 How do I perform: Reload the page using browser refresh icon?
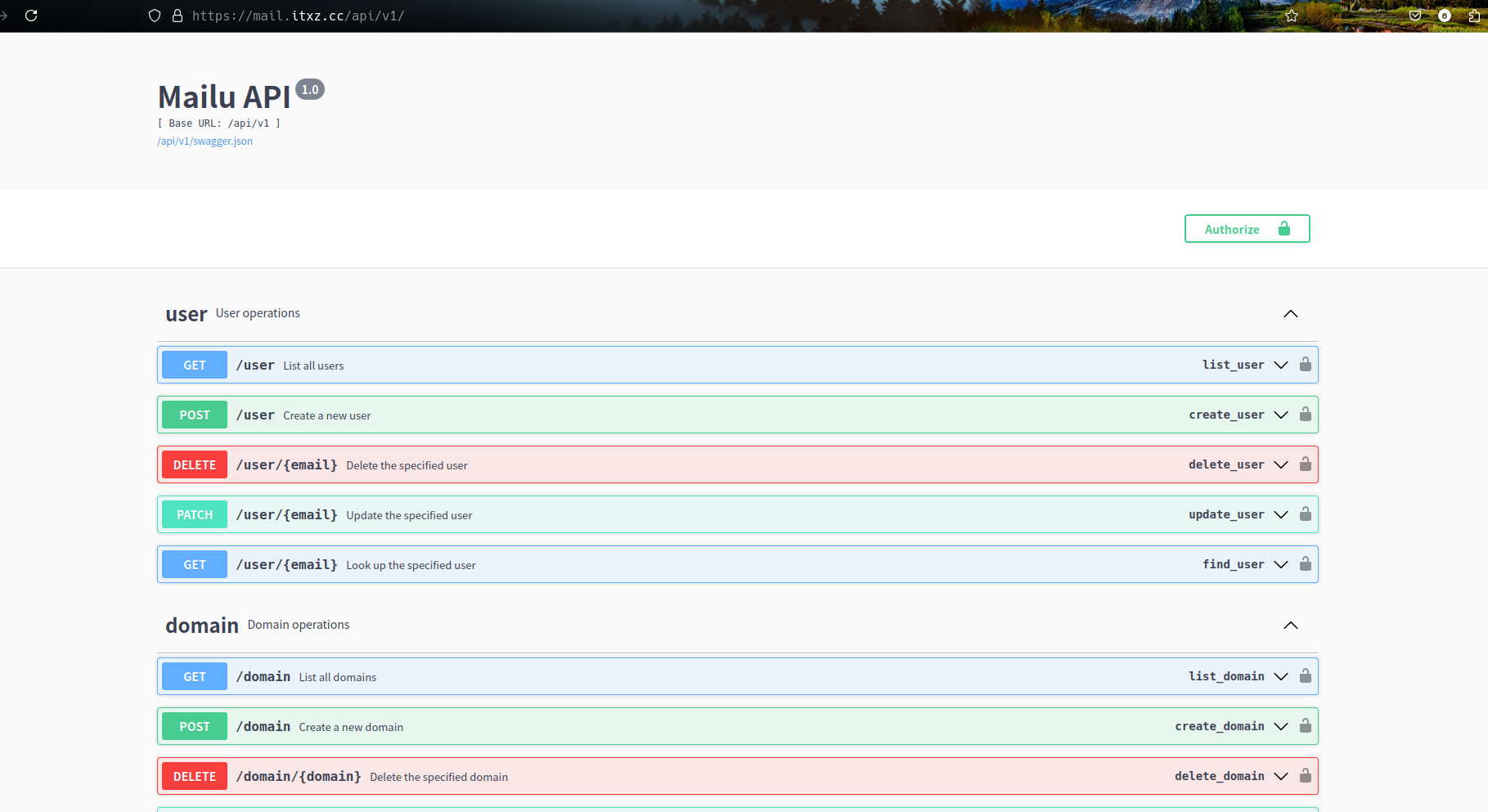coord(31,16)
